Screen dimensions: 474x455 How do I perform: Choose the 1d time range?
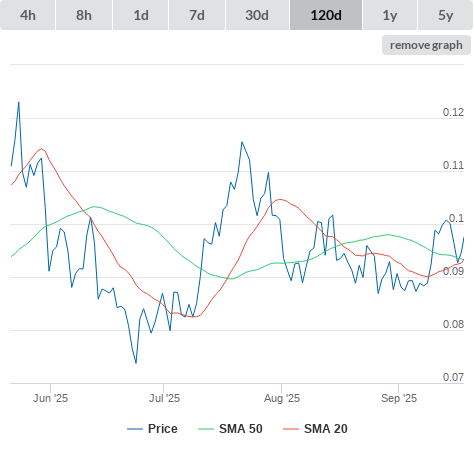click(141, 15)
